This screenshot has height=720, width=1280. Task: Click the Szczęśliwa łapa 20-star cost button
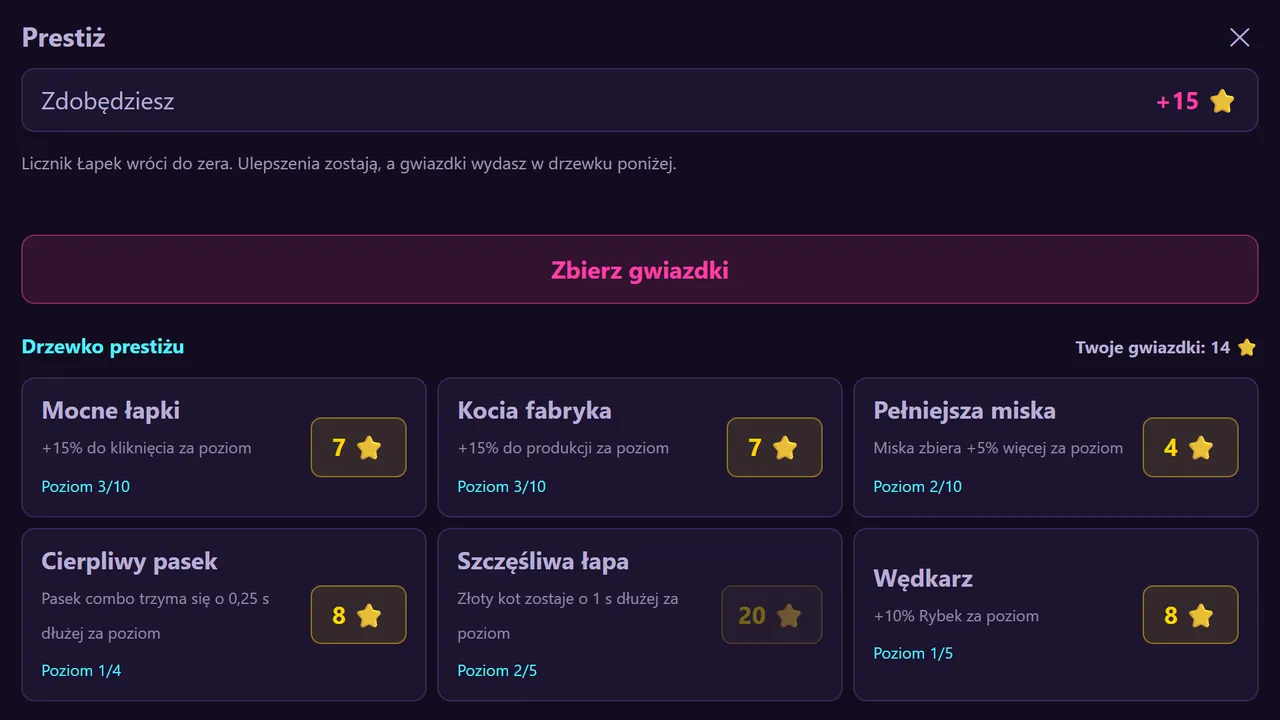(x=771, y=615)
